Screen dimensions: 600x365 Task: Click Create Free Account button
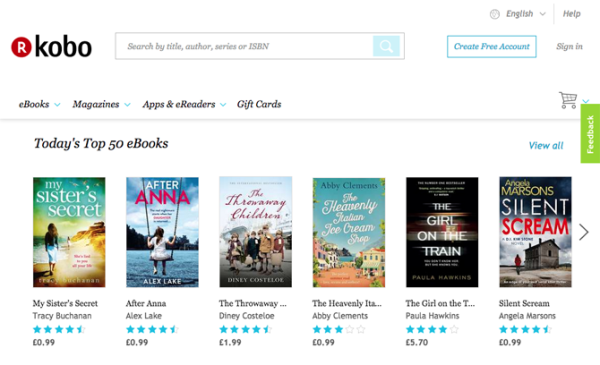coord(492,47)
